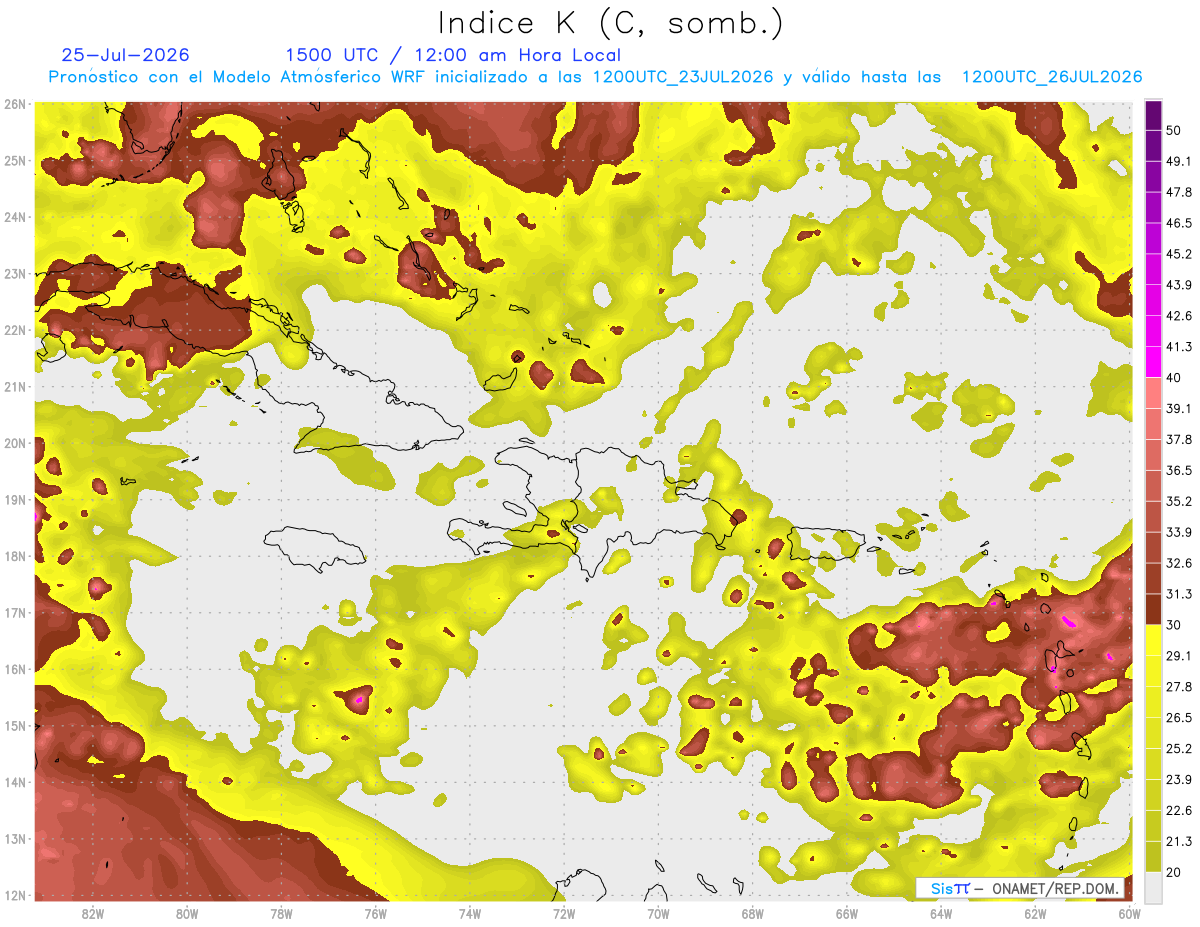Click the dark purple colorbar swatch above 50

pyautogui.click(x=1153, y=114)
